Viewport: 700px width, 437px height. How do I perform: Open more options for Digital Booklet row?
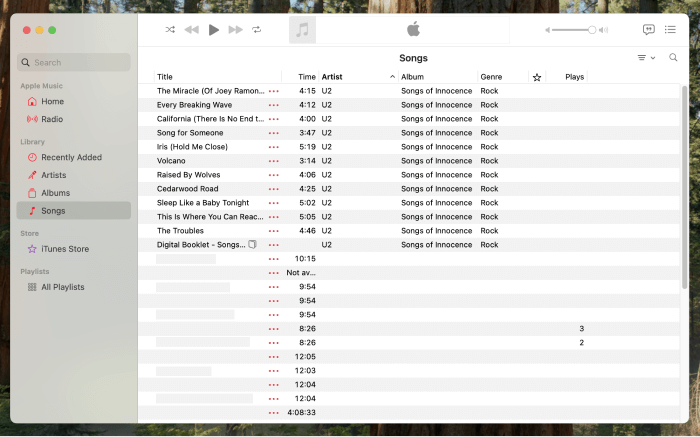coord(274,245)
